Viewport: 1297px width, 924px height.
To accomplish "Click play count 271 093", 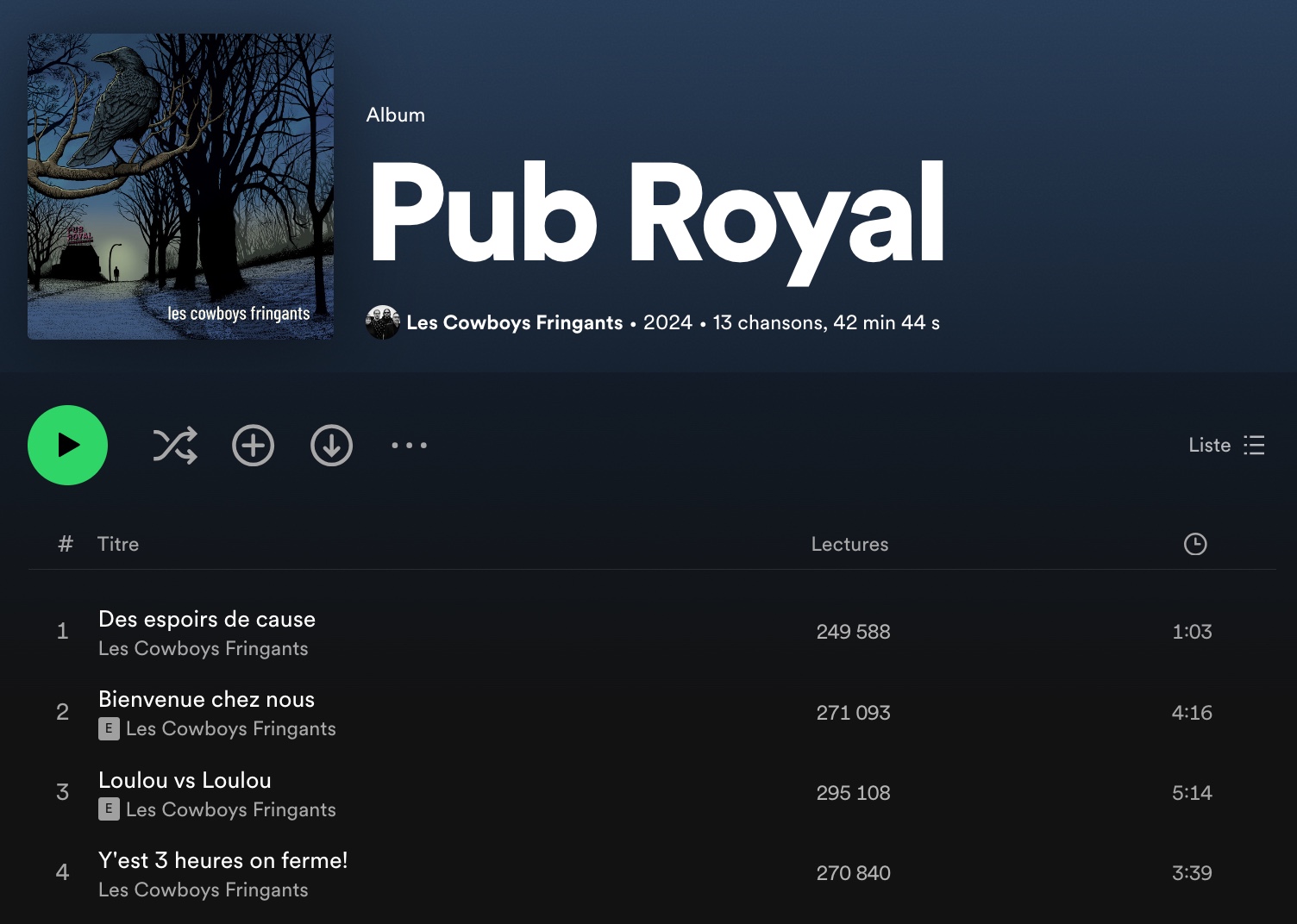I will [853, 713].
